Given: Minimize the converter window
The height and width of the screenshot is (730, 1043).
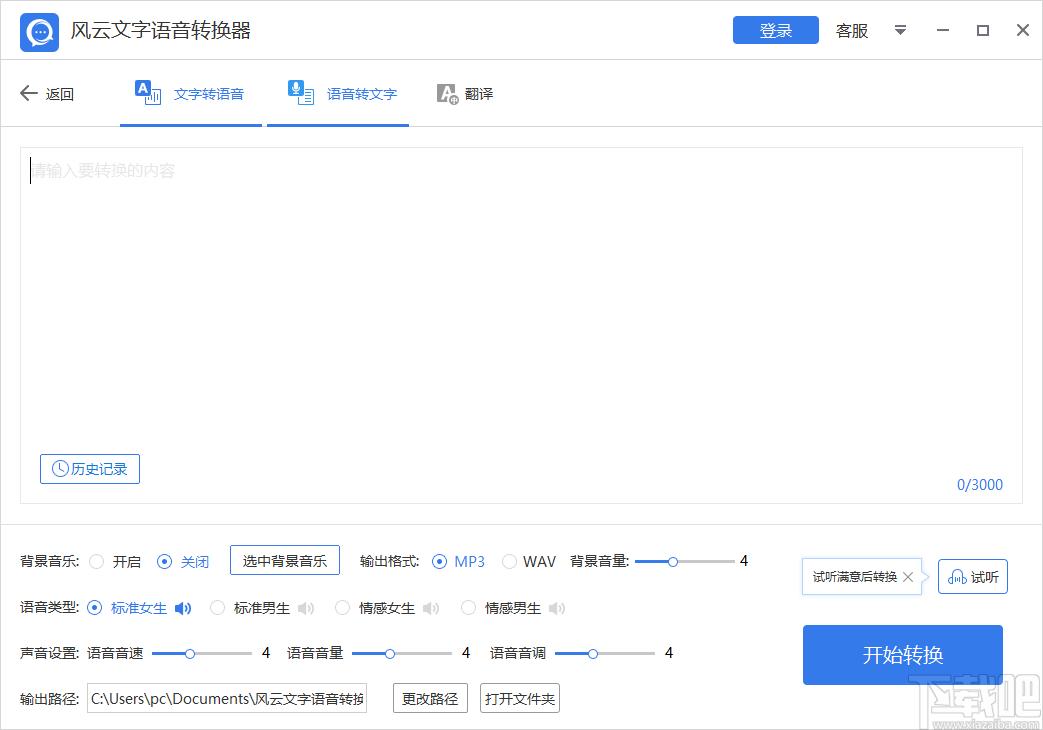Looking at the screenshot, I should [x=943, y=31].
